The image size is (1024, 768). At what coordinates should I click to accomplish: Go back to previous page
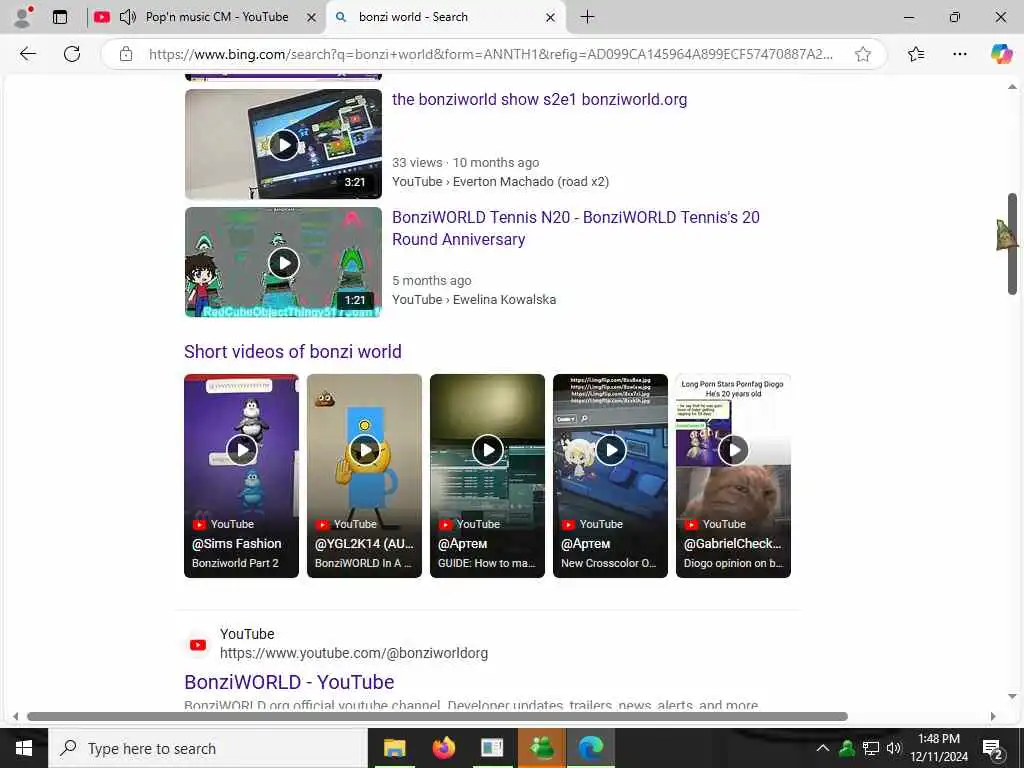click(x=27, y=54)
